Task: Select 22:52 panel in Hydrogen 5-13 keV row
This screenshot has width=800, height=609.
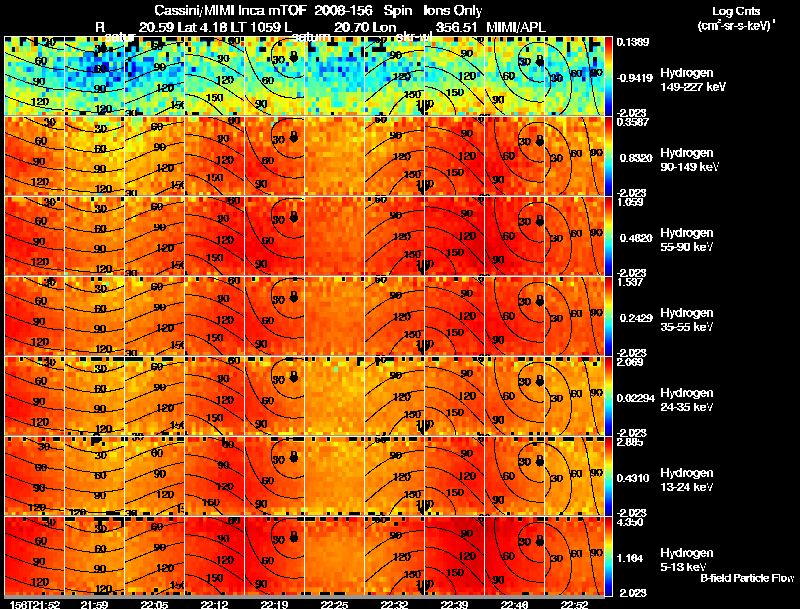Action: point(574,556)
